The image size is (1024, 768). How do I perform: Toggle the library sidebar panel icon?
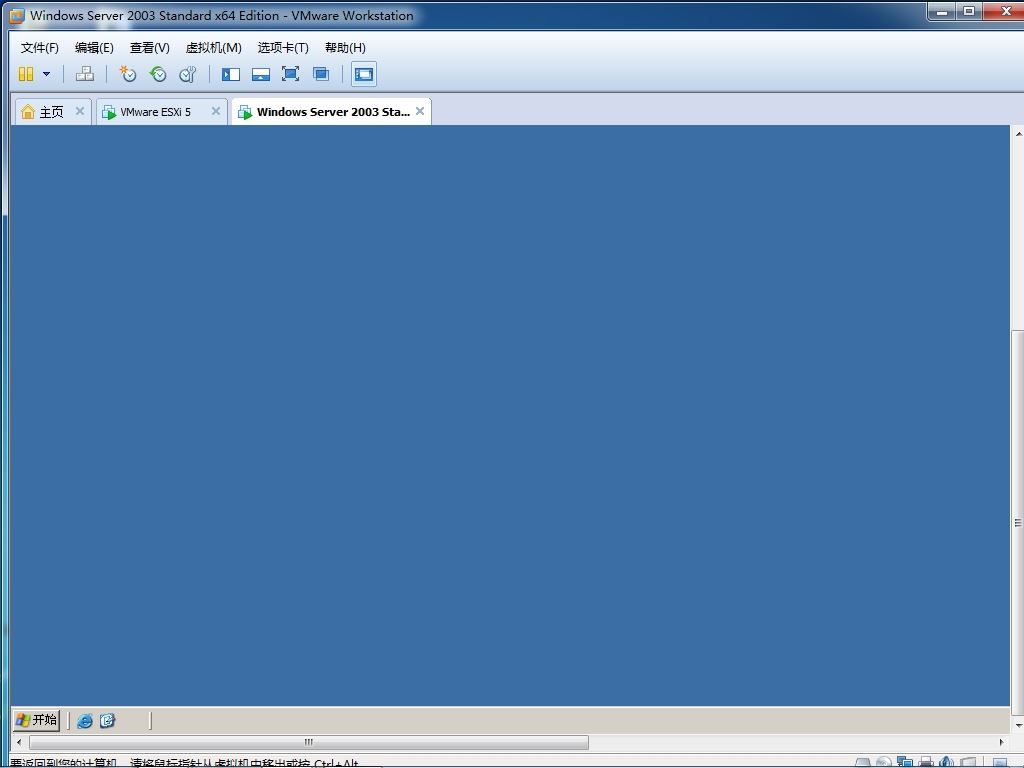click(x=231, y=74)
